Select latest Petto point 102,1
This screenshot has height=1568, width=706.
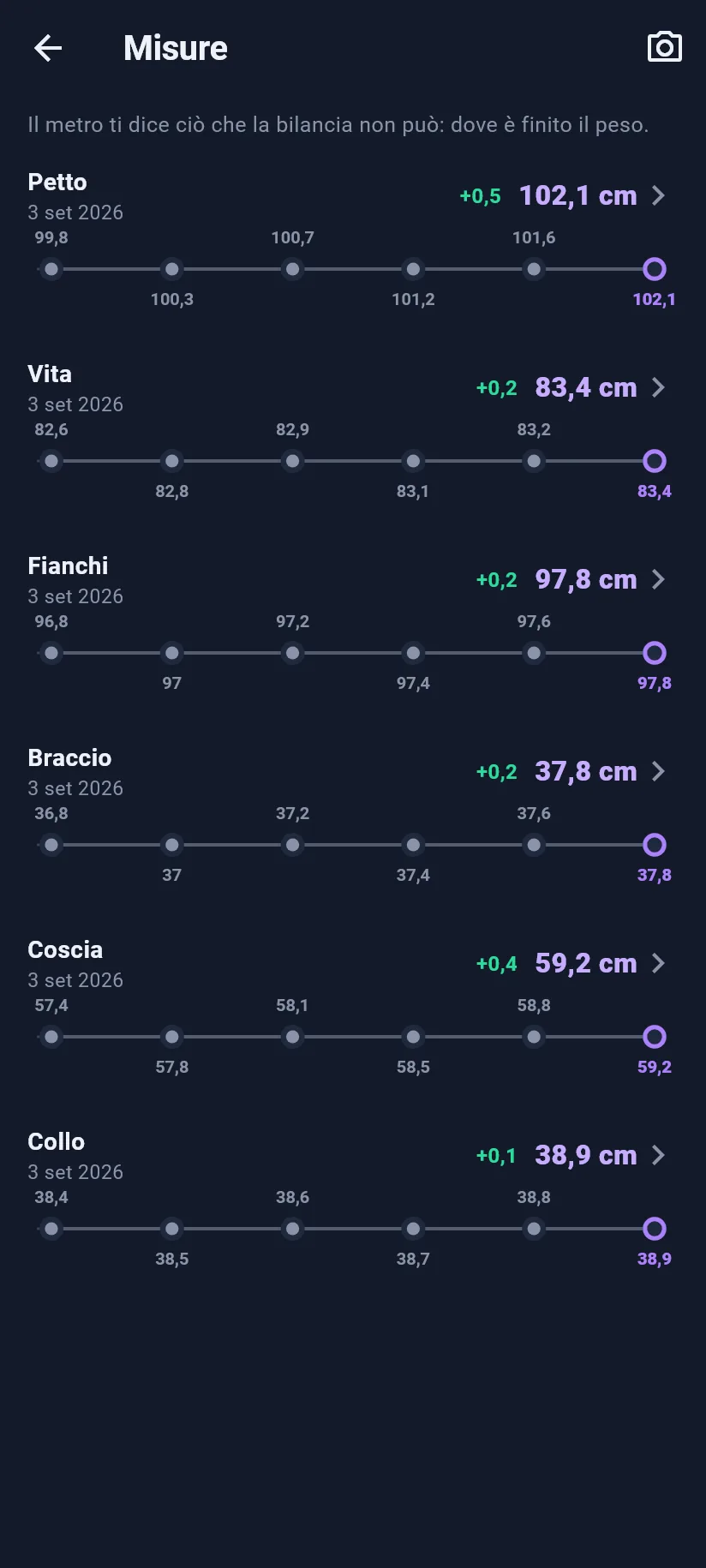coord(655,269)
